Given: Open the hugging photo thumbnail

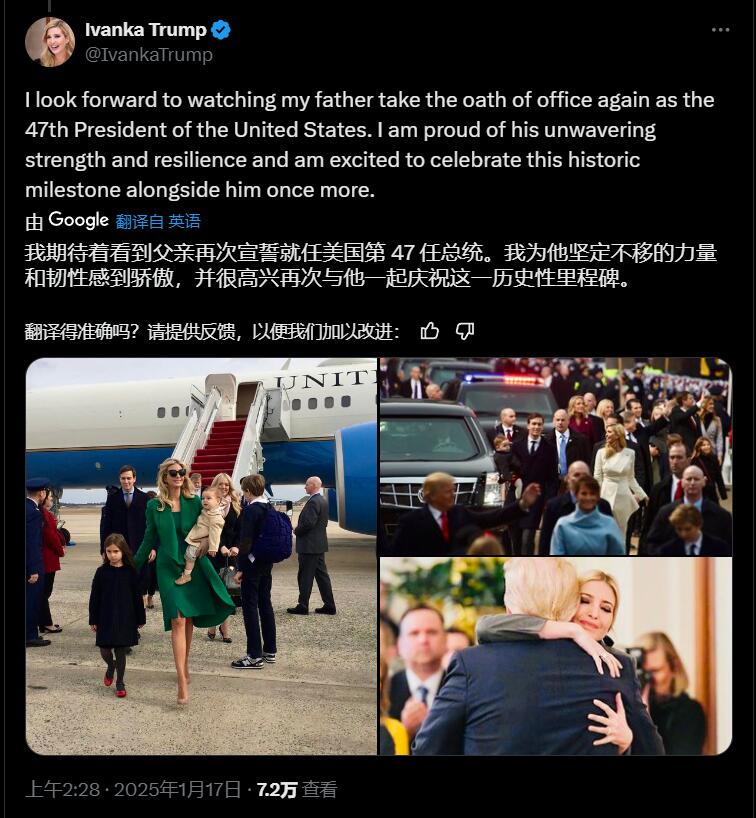Looking at the screenshot, I should pyautogui.click(x=556, y=656).
